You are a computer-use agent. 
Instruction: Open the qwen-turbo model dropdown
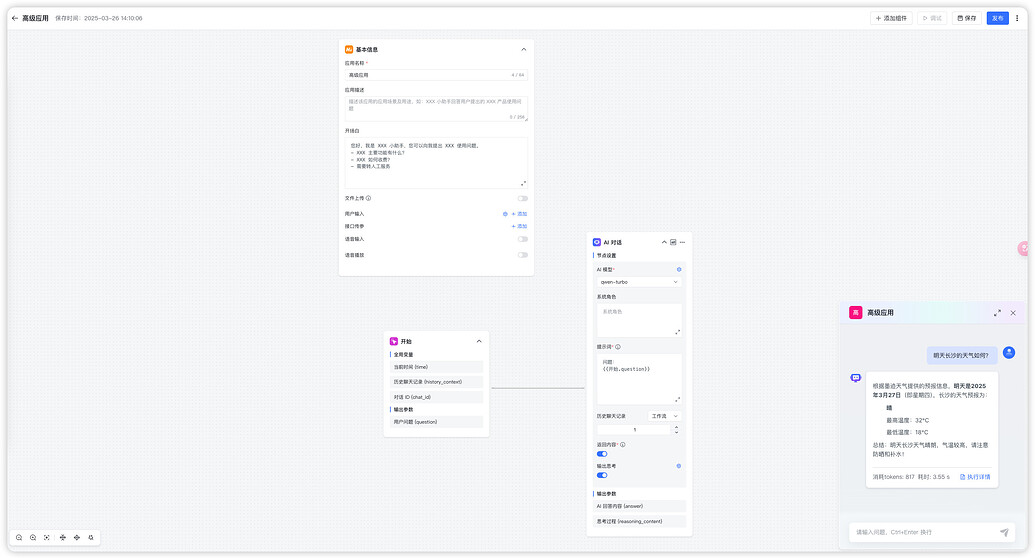coord(639,282)
